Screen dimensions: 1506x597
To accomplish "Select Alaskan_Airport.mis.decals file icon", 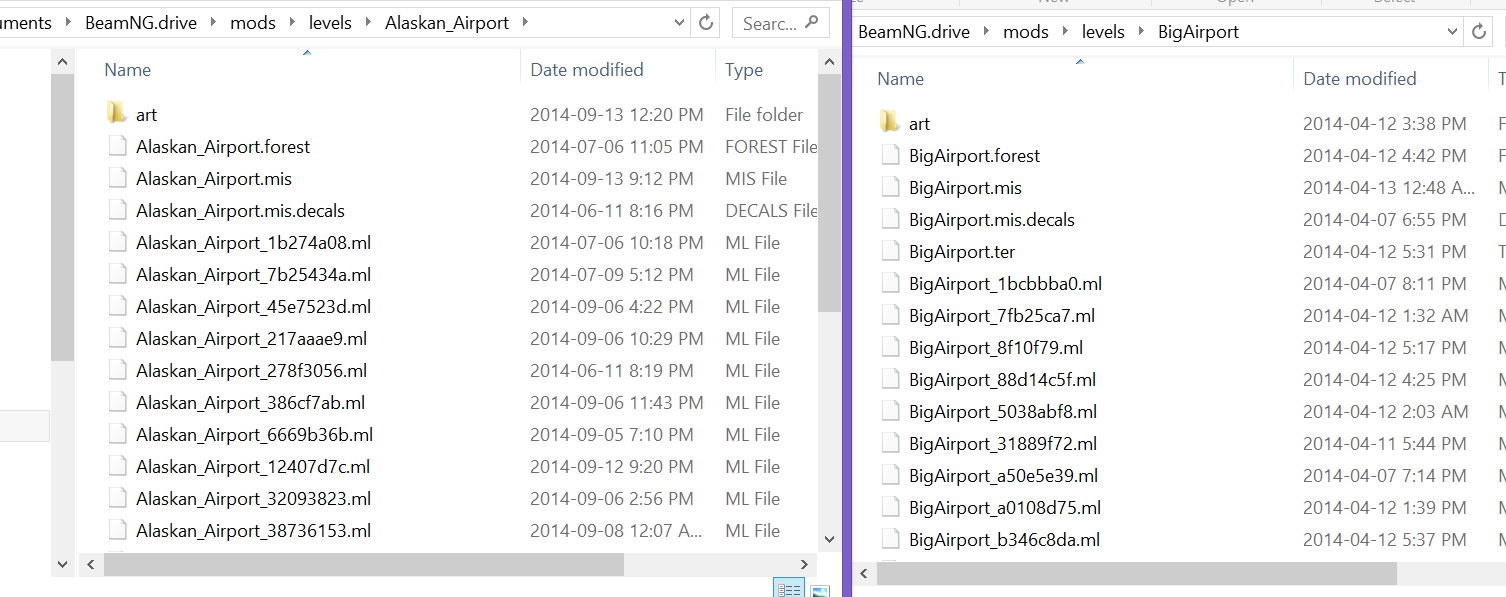I will click(x=118, y=211).
